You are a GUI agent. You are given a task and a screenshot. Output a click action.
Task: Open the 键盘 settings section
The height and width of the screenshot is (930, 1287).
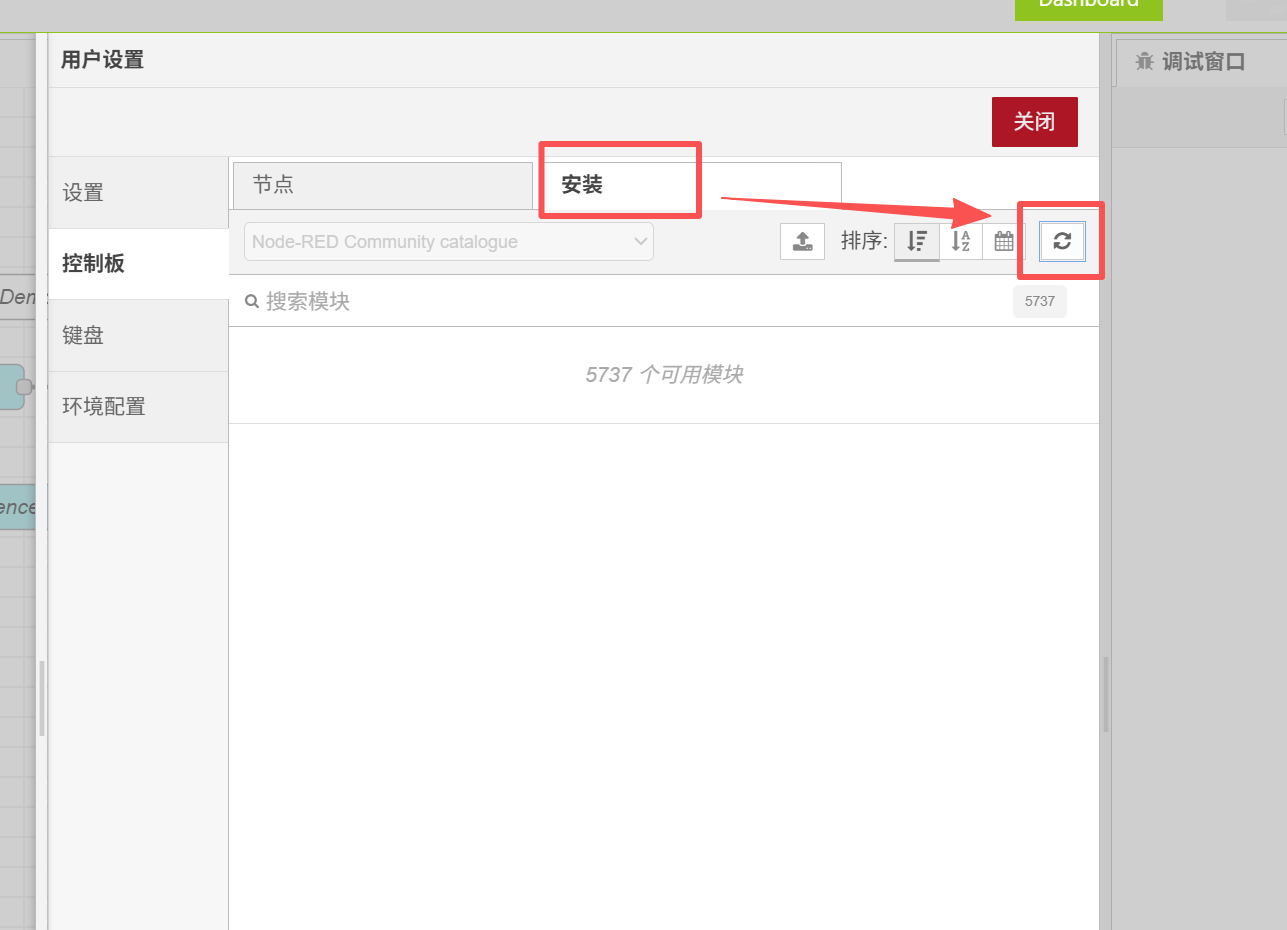coord(138,336)
